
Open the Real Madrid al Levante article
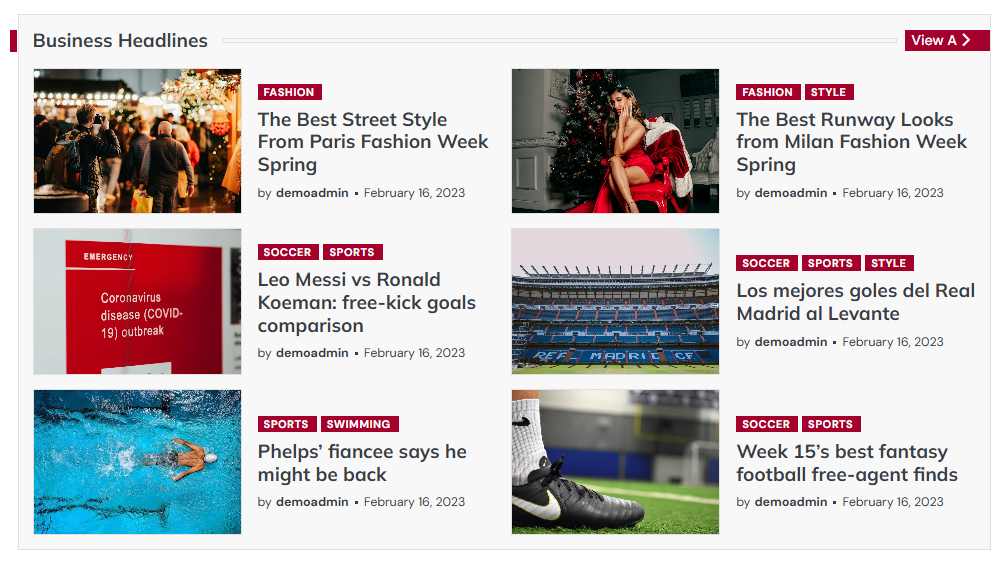click(855, 302)
